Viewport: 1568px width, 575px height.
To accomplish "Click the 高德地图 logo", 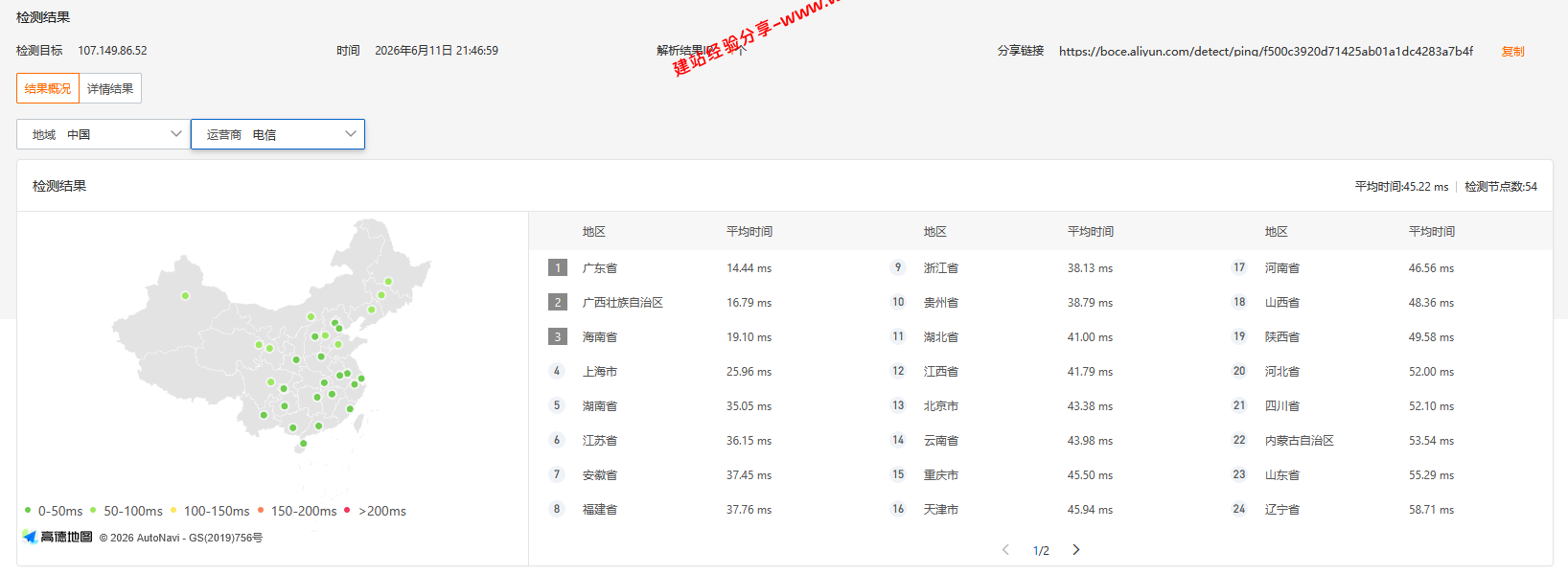I will (x=58, y=537).
